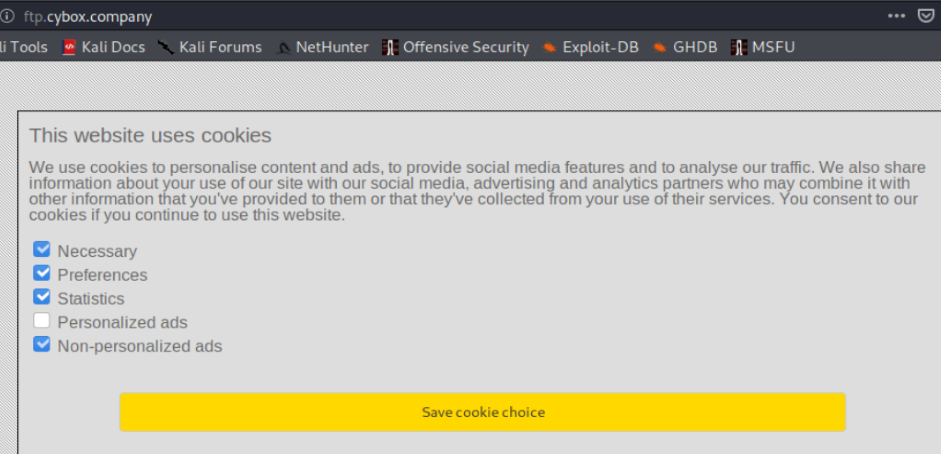Enable the Personalized ads checkbox
941x454 pixels.
coord(41,321)
